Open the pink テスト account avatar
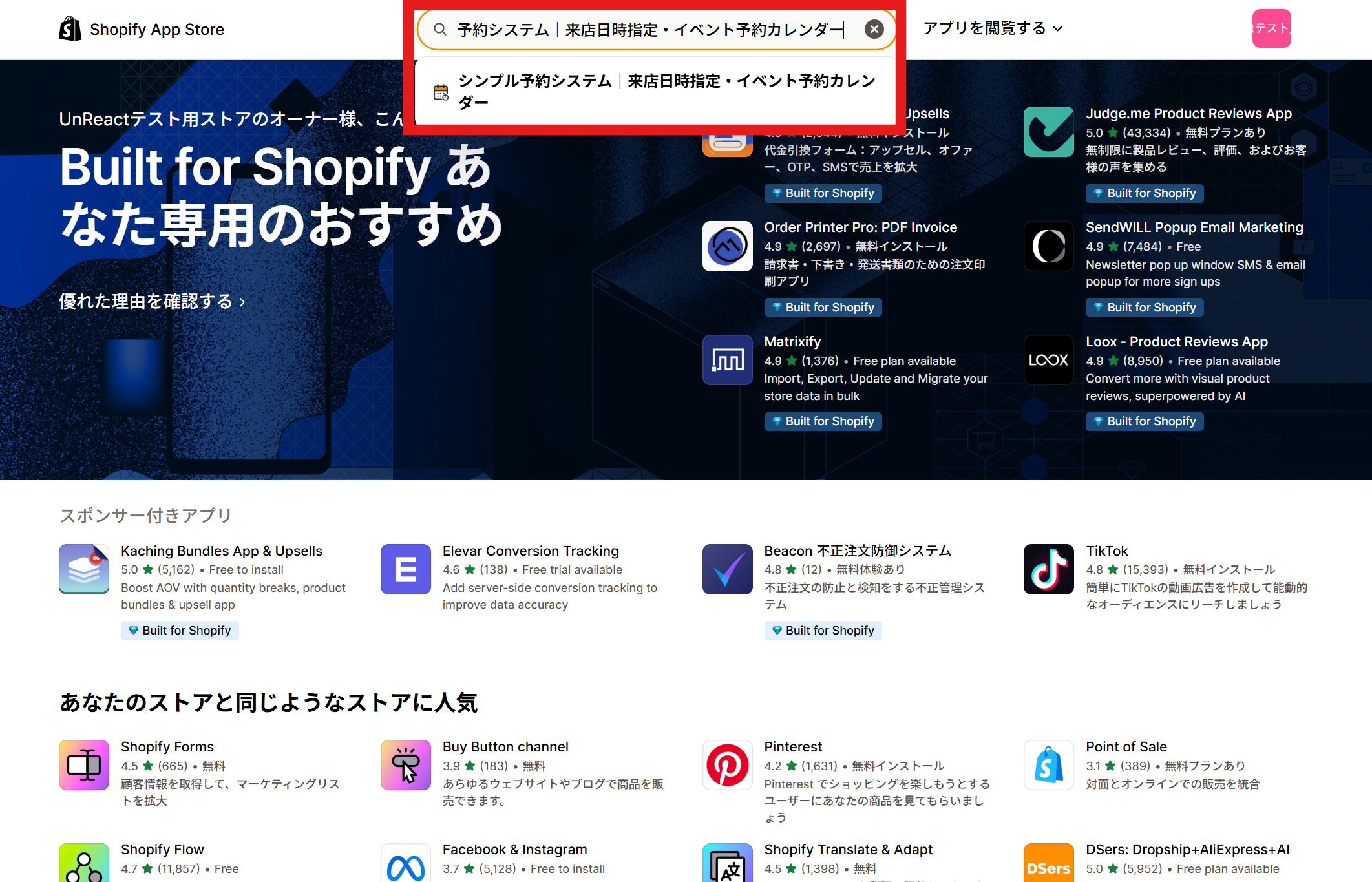 [1271, 28]
